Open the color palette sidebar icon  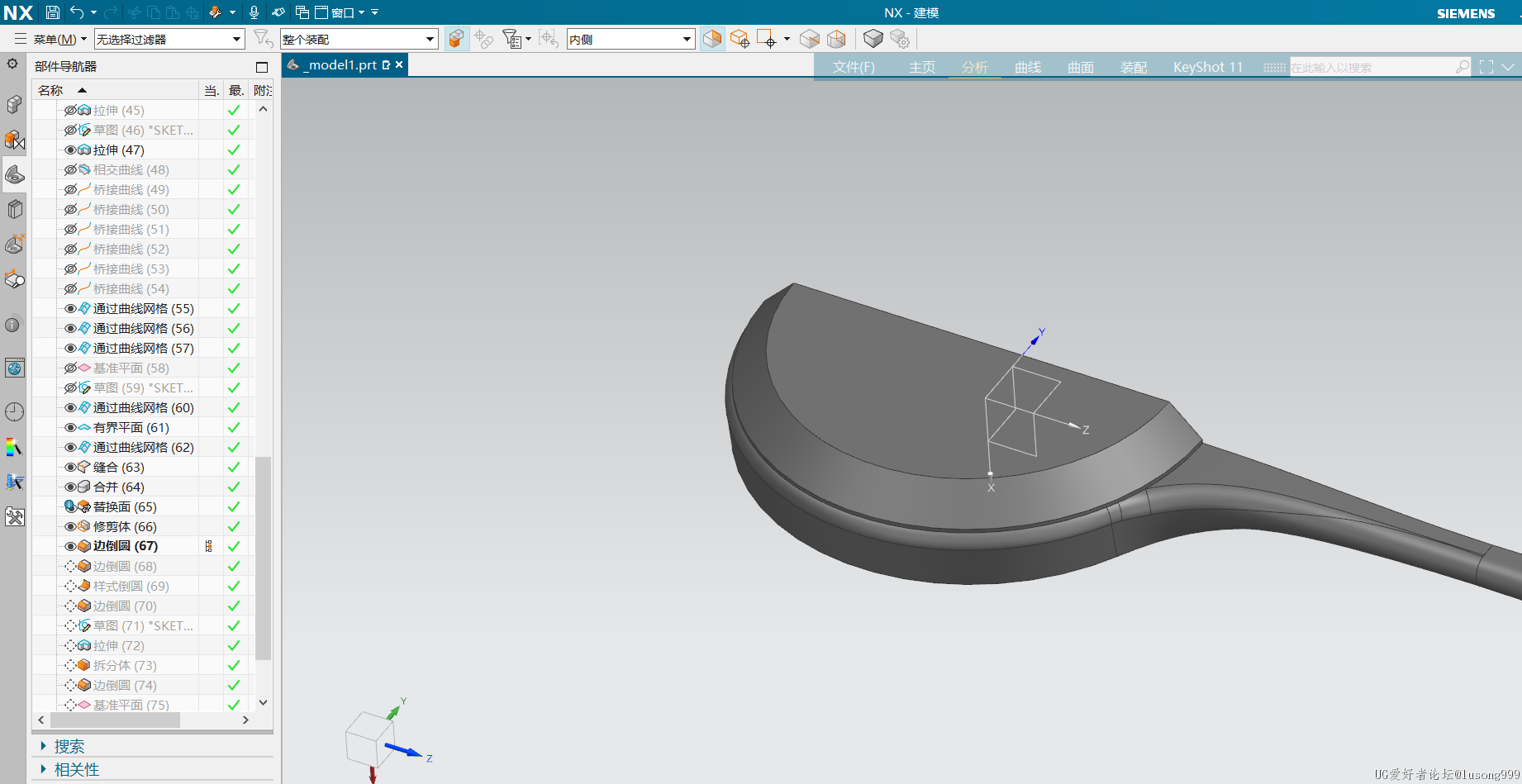14,447
